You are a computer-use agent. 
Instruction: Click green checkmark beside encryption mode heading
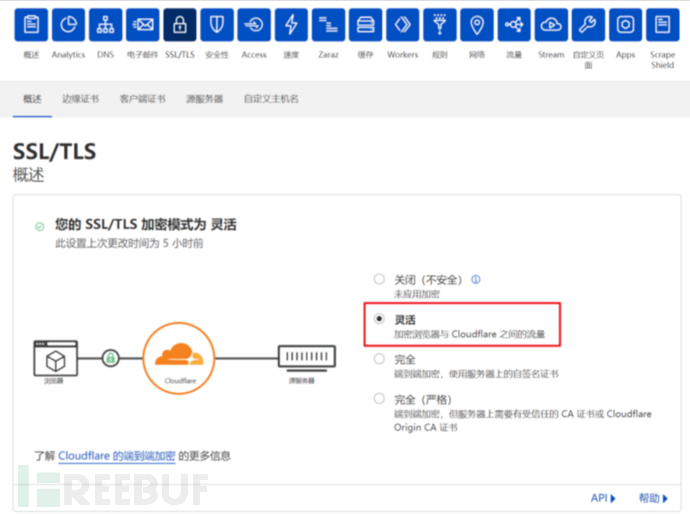click(40, 227)
